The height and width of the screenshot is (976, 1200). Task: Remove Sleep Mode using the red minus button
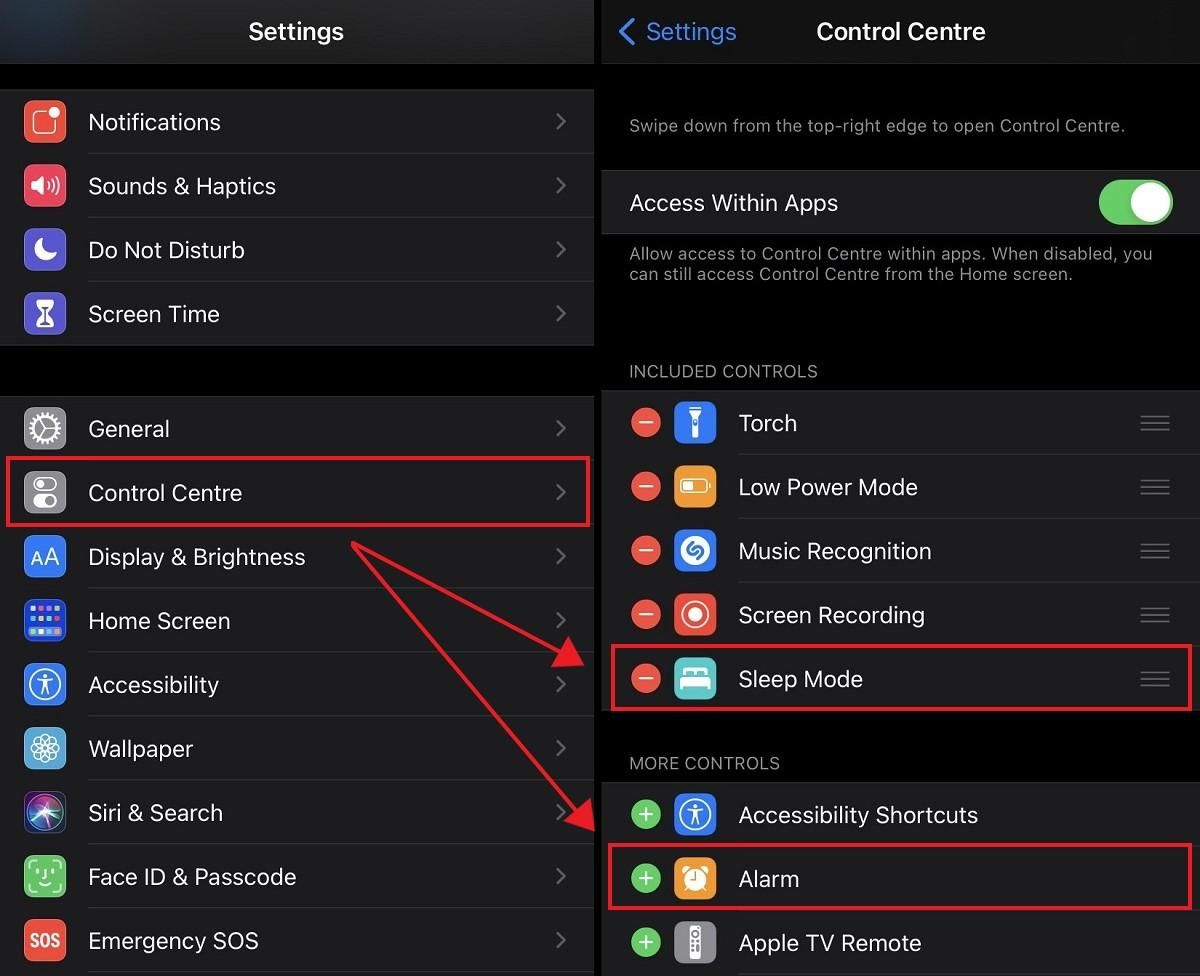coord(645,678)
